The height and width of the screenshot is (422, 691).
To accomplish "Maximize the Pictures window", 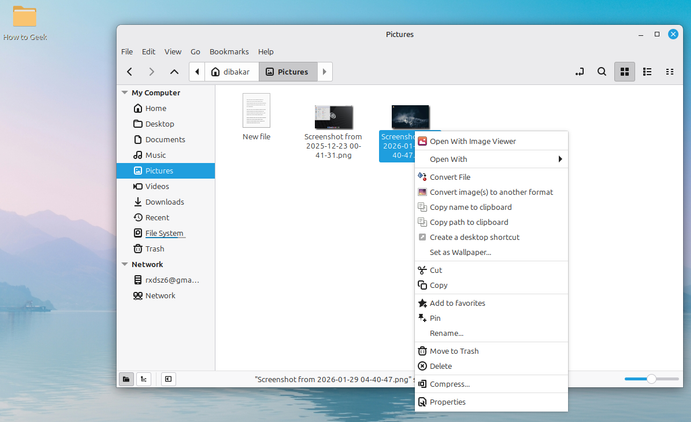I will pyautogui.click(x=657, y=34).
